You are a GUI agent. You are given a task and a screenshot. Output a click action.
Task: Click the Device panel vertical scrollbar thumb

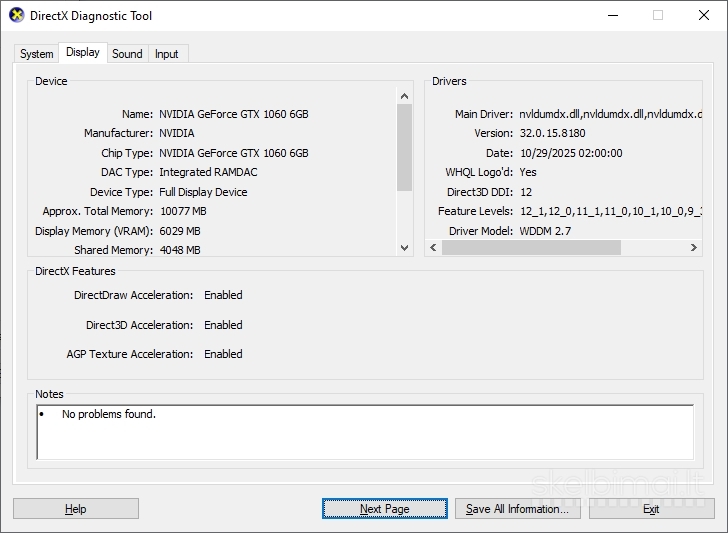(404, 147)
